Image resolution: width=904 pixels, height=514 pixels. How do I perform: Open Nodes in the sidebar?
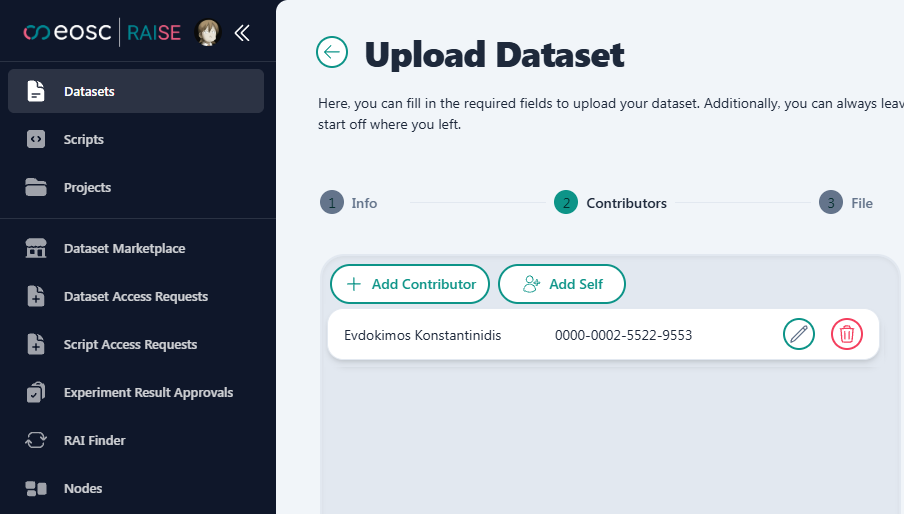coord(83,488)
